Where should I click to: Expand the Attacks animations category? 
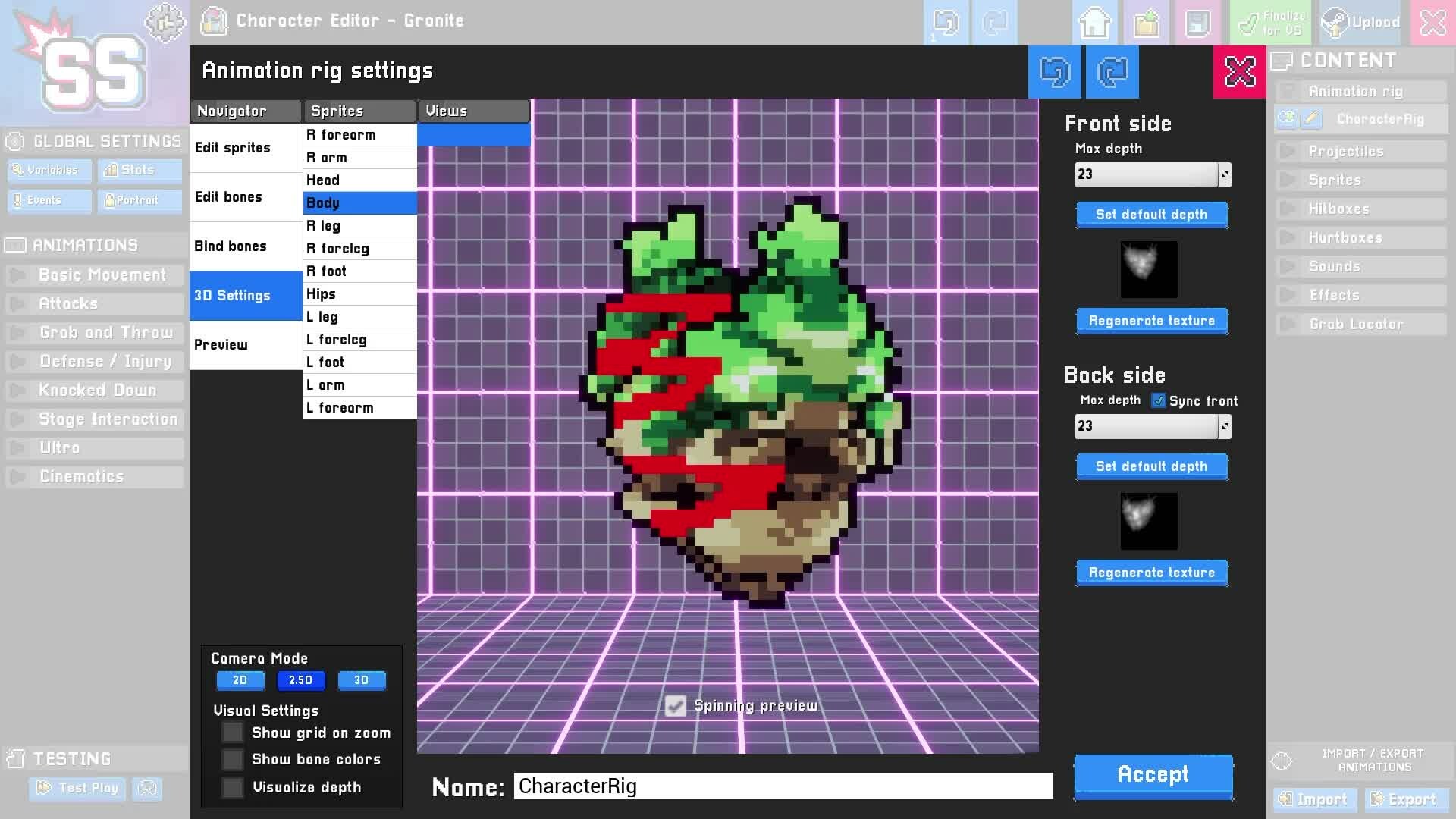[x=68, y=304]
